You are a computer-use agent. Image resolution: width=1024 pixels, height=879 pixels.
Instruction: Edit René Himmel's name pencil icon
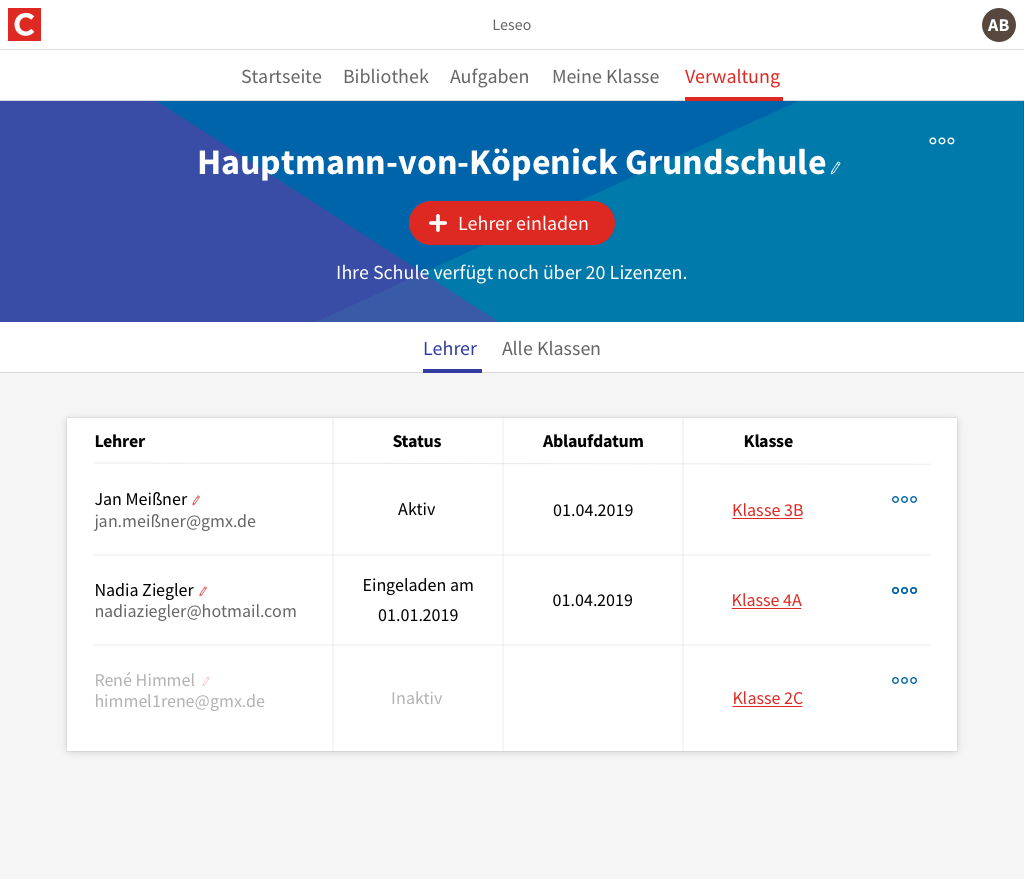tap(206, 681)
